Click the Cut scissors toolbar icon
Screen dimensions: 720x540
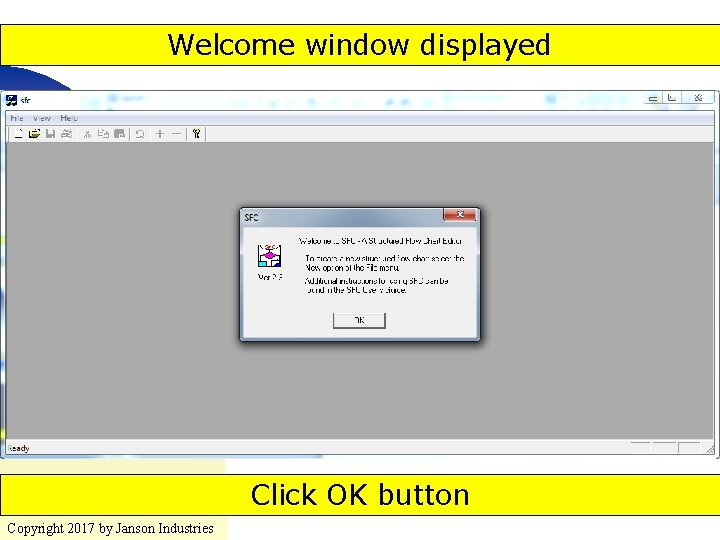(87, 134)
